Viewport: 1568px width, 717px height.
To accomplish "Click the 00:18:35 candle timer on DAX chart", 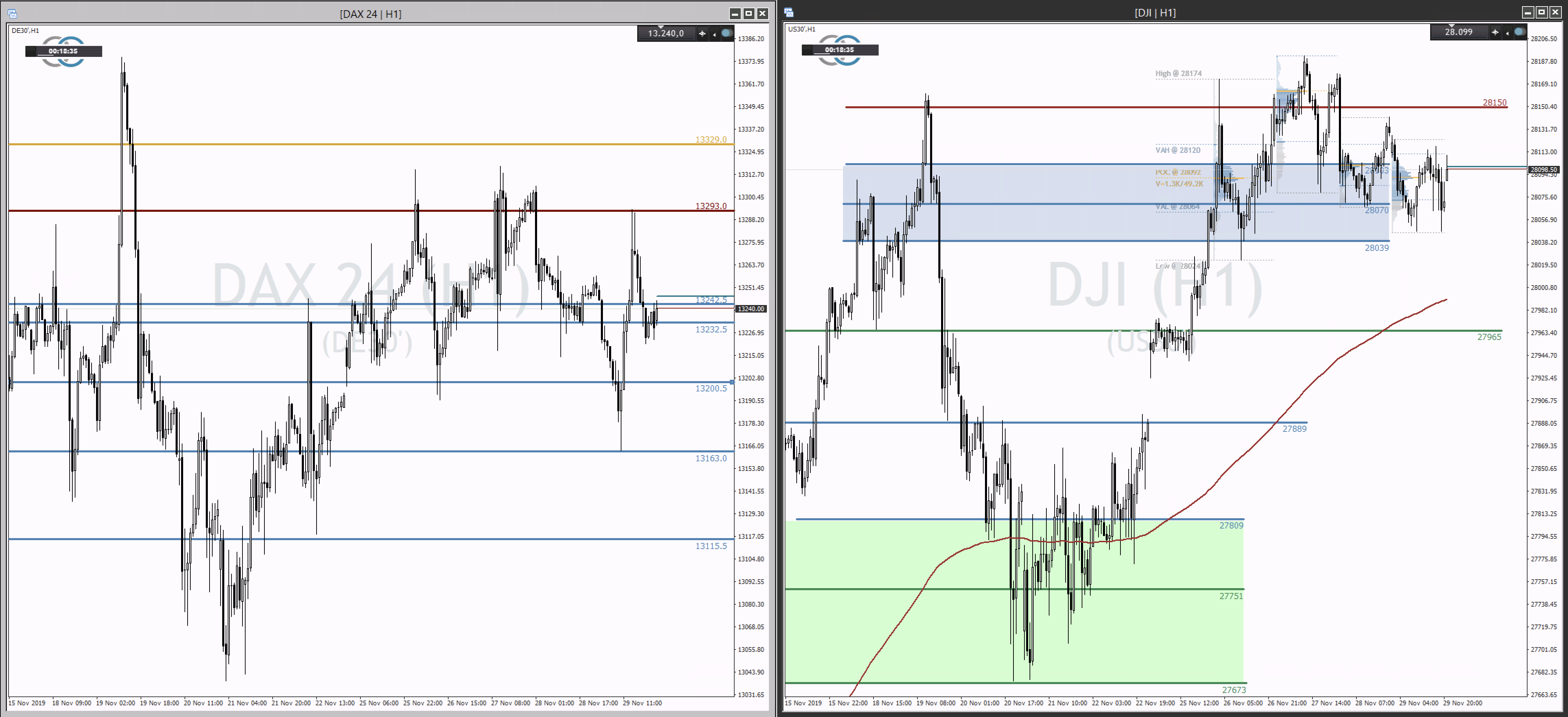I will click(63, 51).
